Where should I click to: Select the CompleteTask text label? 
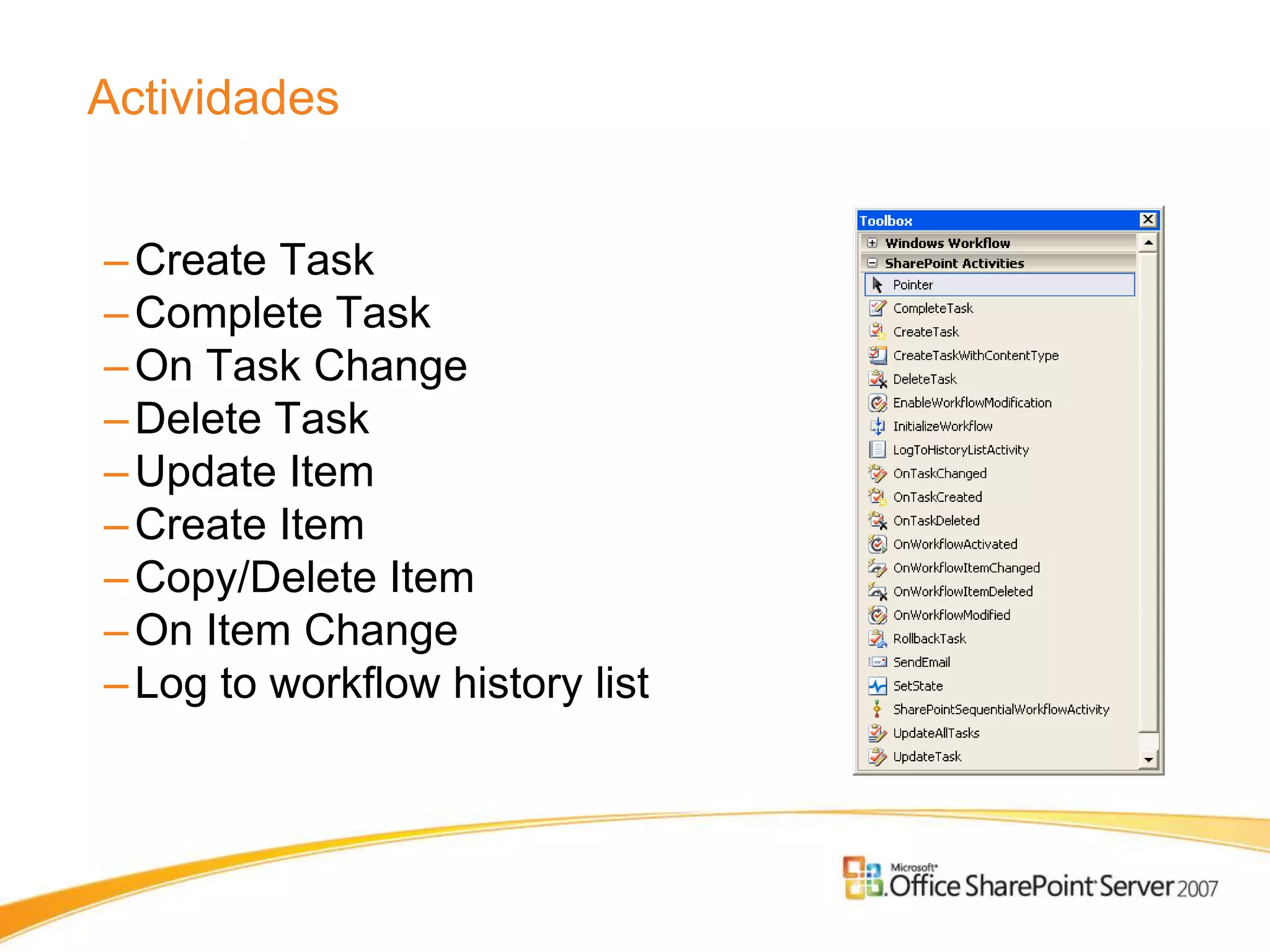(933, 308)
